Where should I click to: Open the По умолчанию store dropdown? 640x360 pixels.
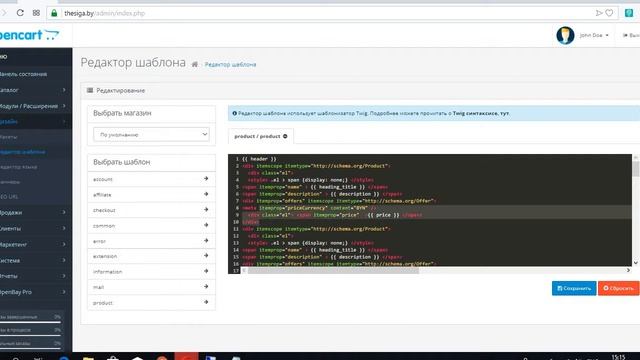[x=151, y=134]
